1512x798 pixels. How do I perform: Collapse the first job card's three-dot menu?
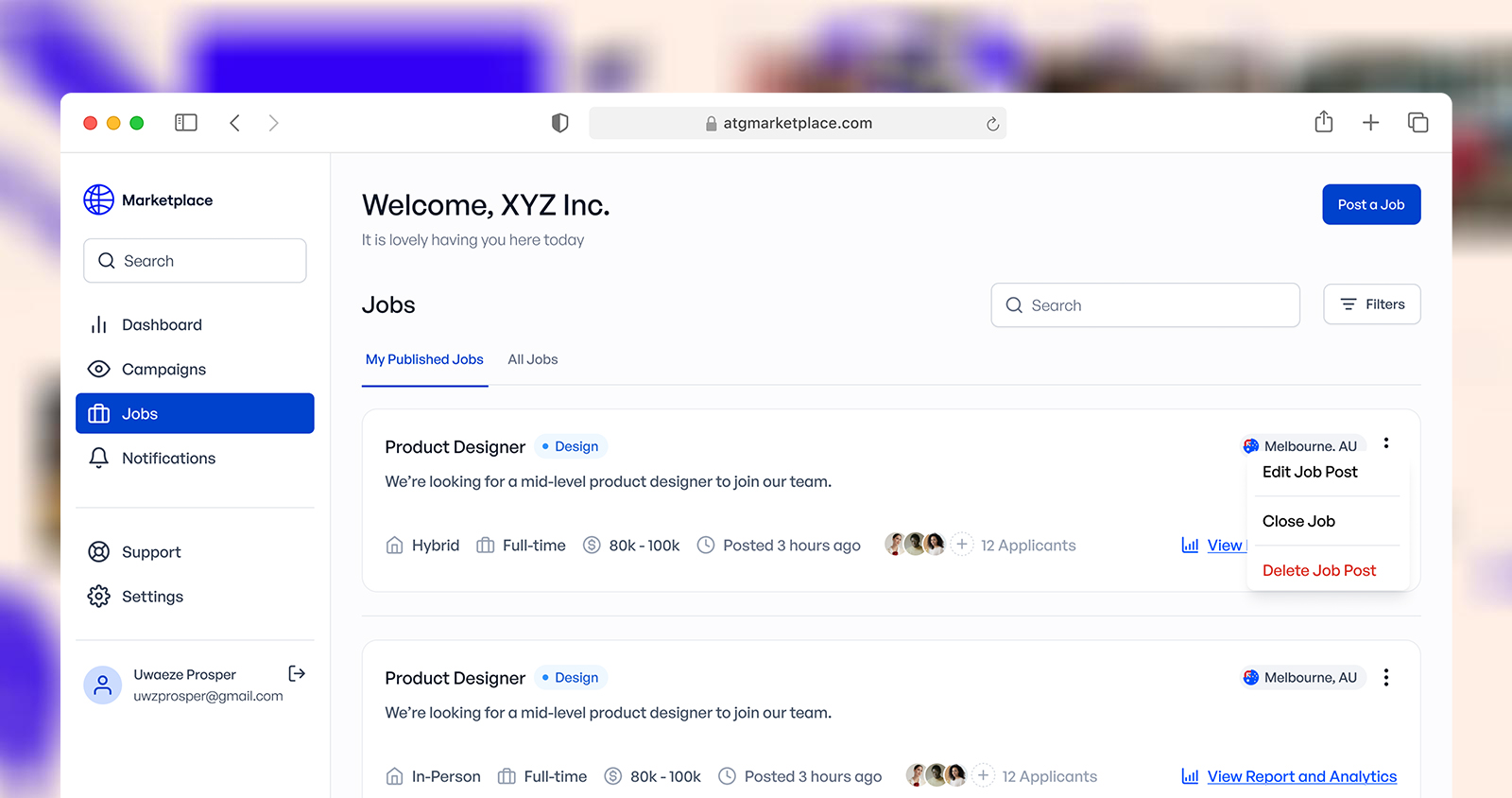(1385, 442)
